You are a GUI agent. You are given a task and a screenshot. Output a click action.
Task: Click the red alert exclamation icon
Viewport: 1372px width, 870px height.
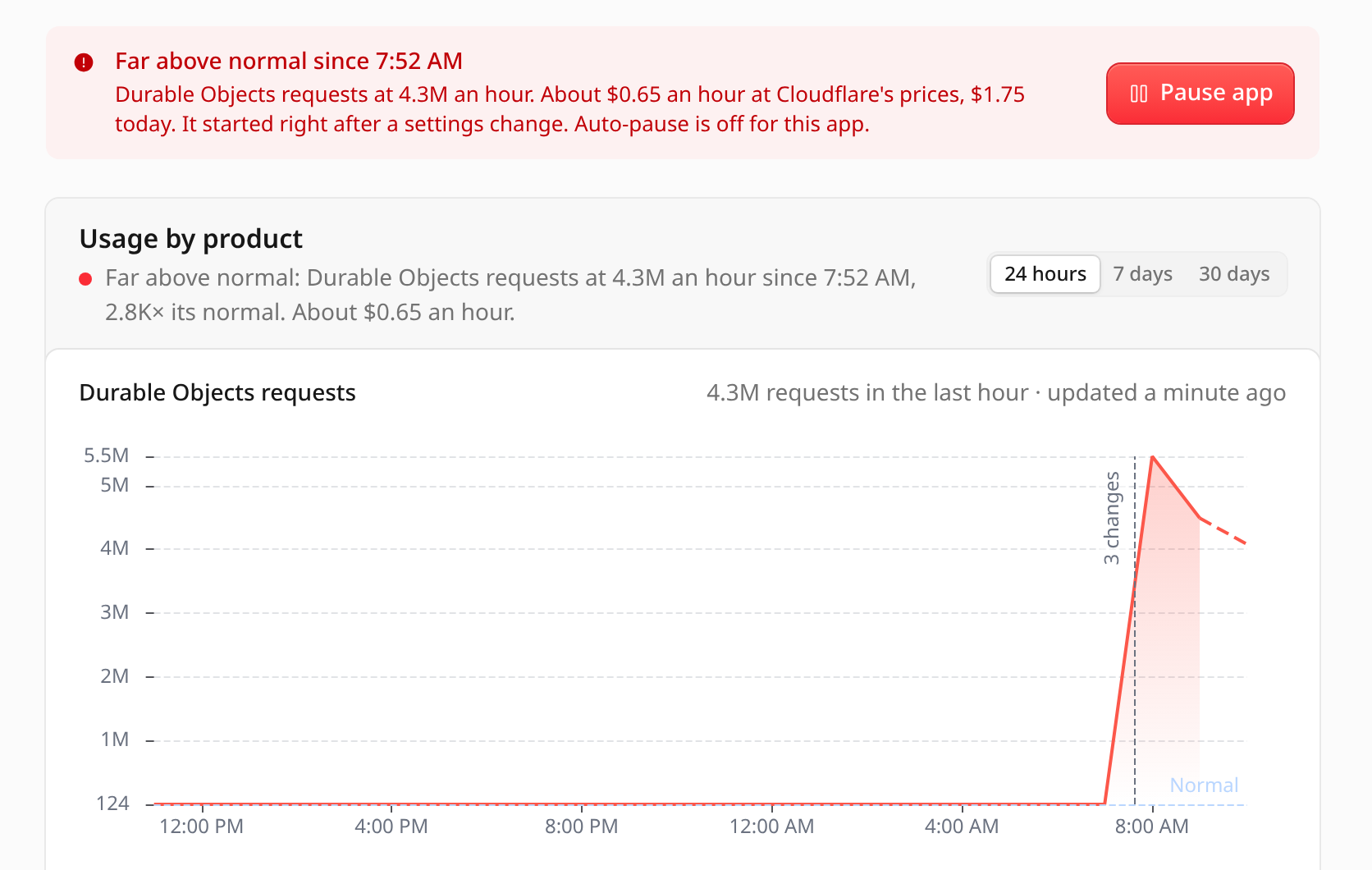pos(84,62)
